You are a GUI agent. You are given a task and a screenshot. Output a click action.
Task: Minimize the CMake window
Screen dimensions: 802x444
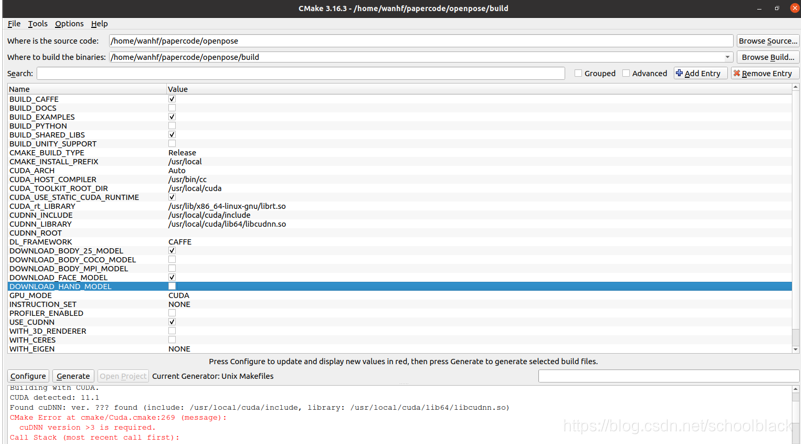click(x=759, y=8)
